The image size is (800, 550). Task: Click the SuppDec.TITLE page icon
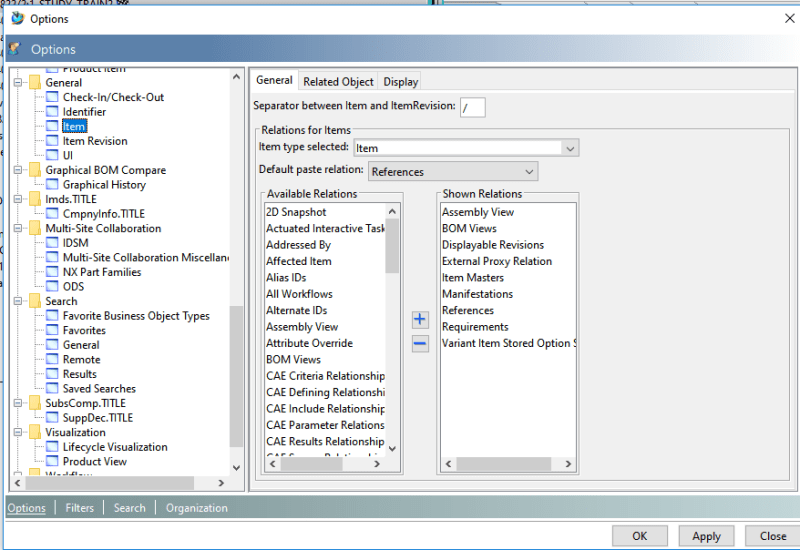[52, 417]
